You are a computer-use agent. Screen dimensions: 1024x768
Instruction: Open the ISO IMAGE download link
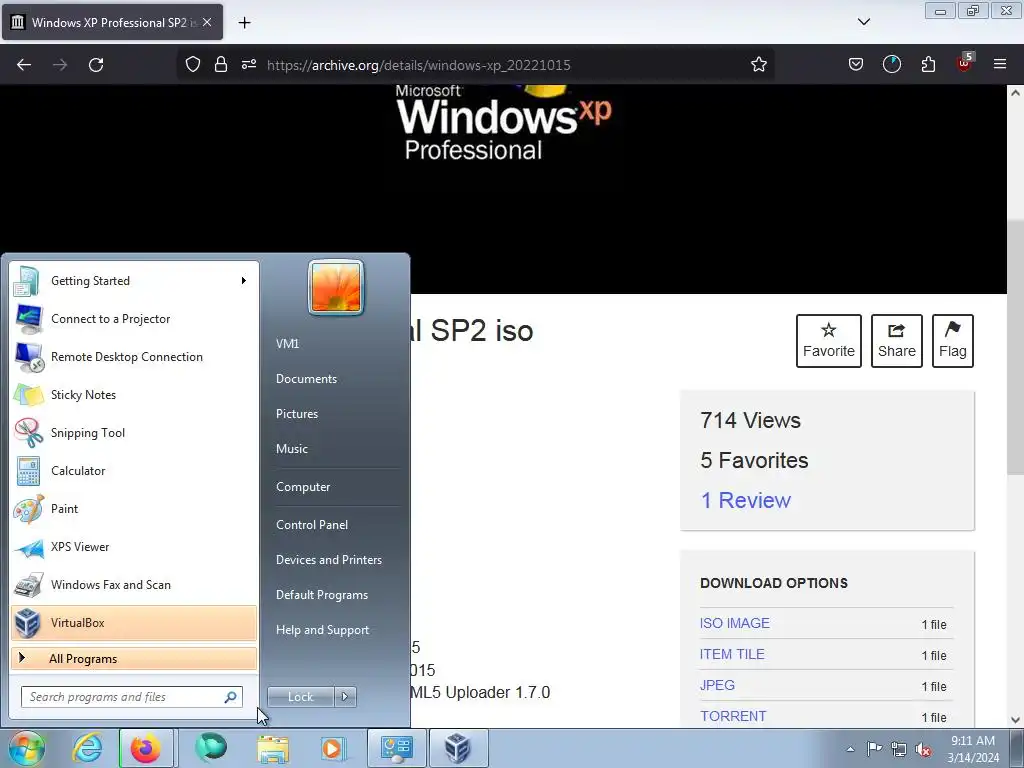coord(735,623)
